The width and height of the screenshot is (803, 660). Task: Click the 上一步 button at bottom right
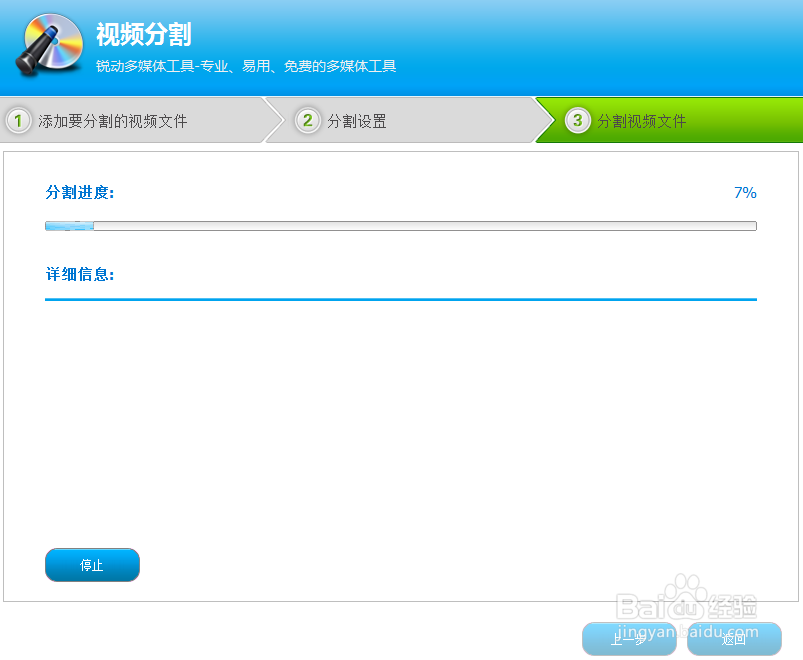(x=628, y=638)
